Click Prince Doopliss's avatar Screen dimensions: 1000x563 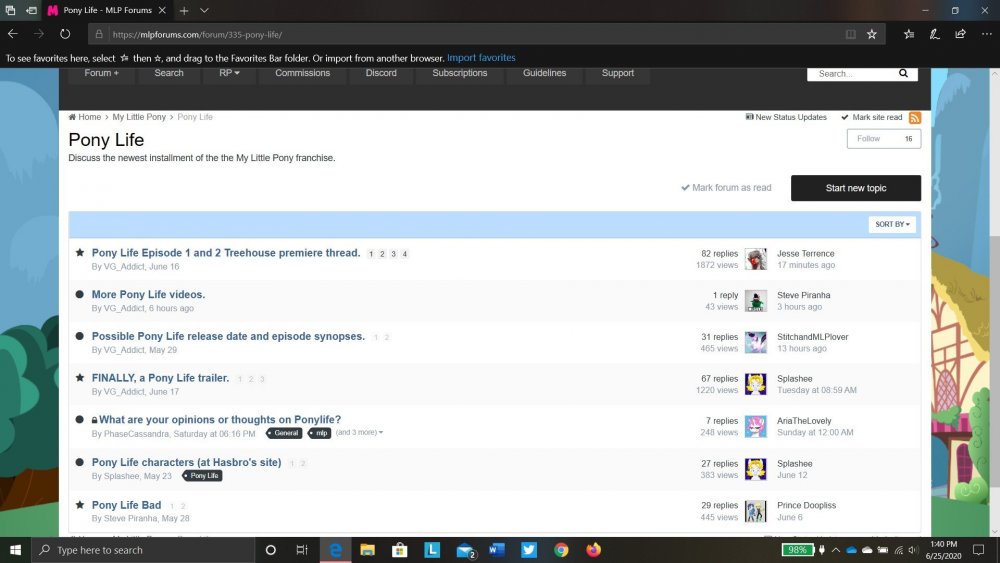tap(756, 511)
